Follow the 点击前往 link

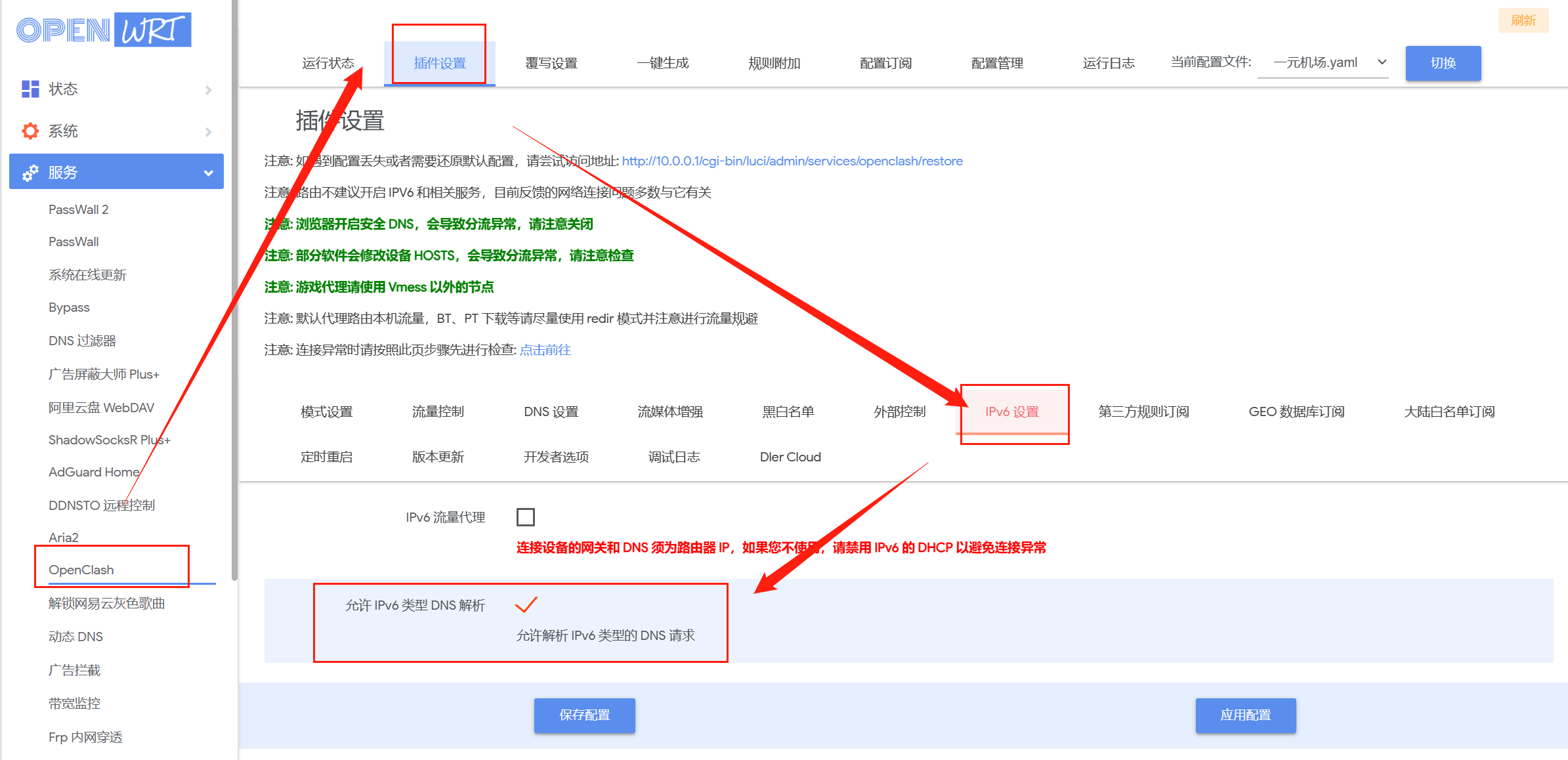pyautogui.click(x=545, y=350)
